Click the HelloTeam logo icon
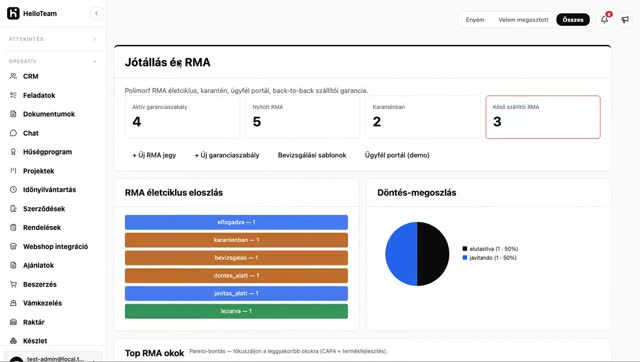Viewport: 640px width, 362px height. pyautogui.click(x=13, y=13)
